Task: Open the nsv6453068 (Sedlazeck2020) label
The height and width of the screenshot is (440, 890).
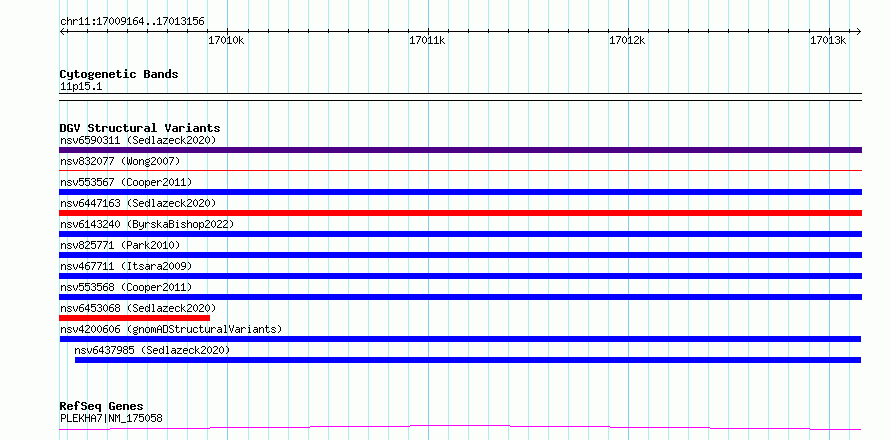Action: coord(138,308)
